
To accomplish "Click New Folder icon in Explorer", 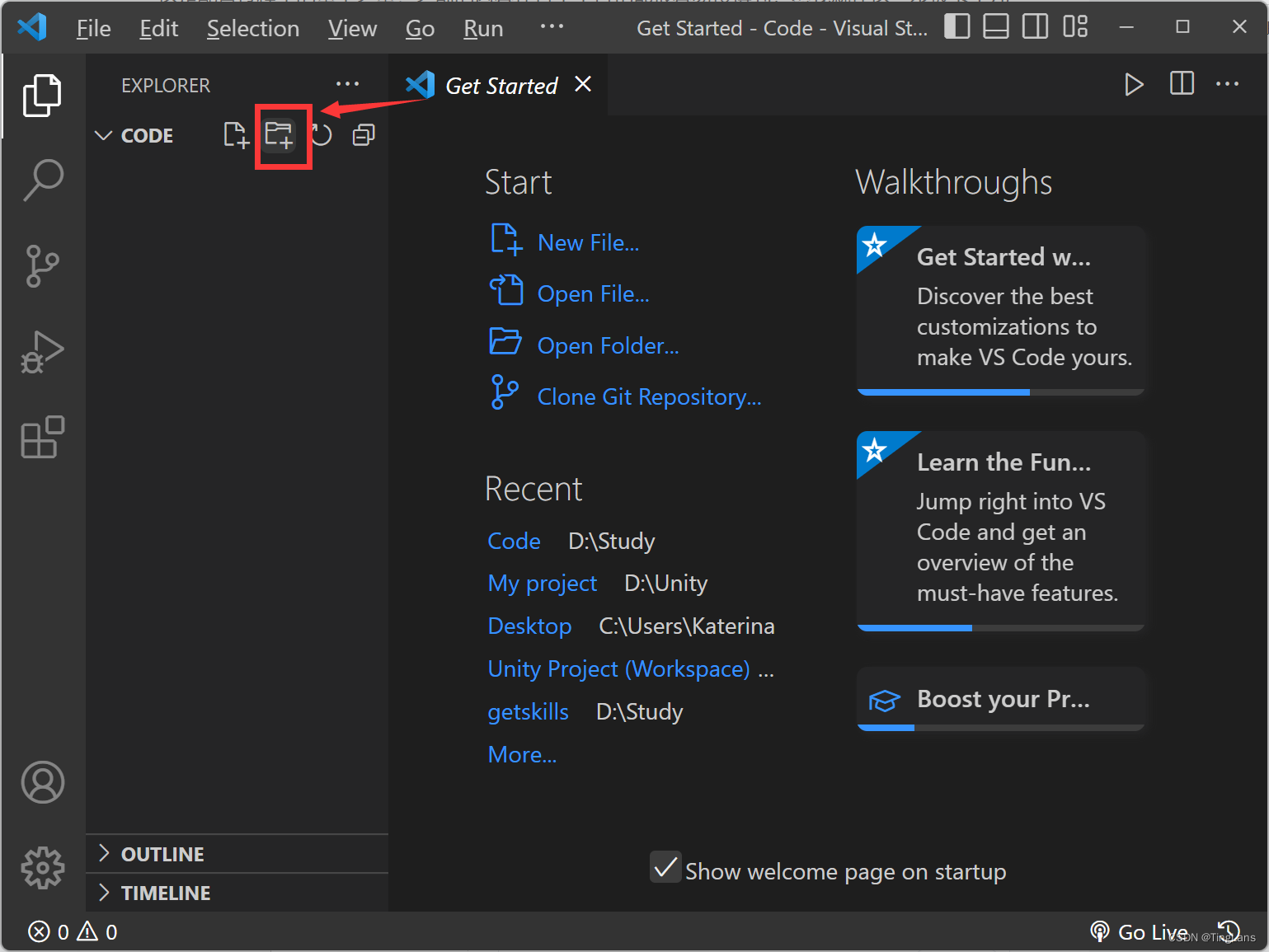I will tap(280, 135).
